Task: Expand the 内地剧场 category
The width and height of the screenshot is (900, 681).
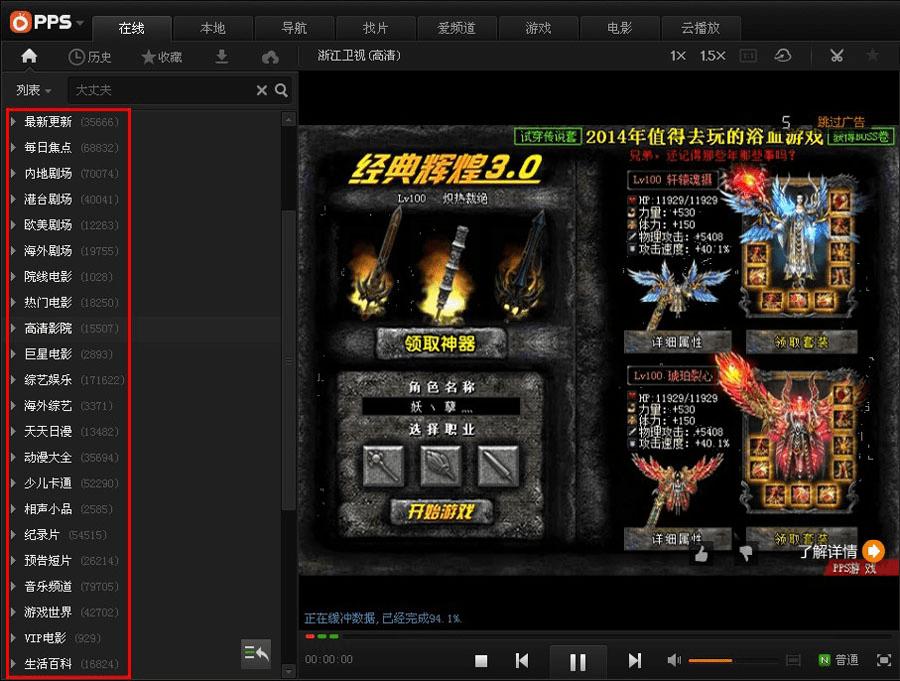Action: (x=13, y=173)
